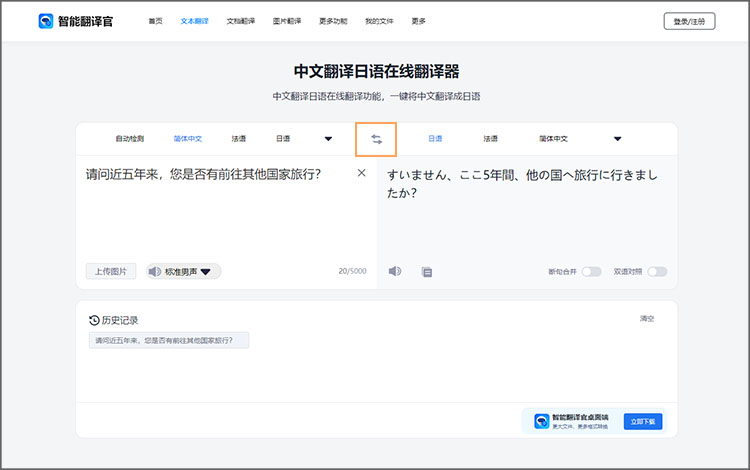The width and height of the screenshot is (750, 470).
Task: Copy the Japanese translation result
Action: [x=427, y=271]
